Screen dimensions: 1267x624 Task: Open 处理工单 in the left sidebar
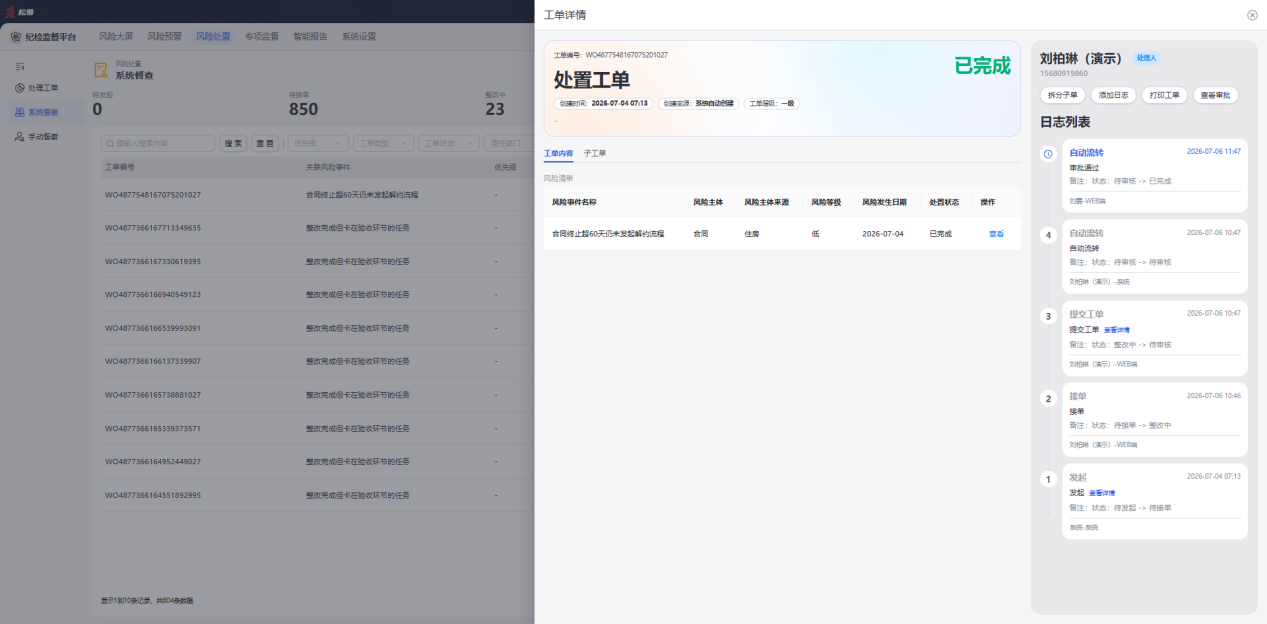point(44,88)
